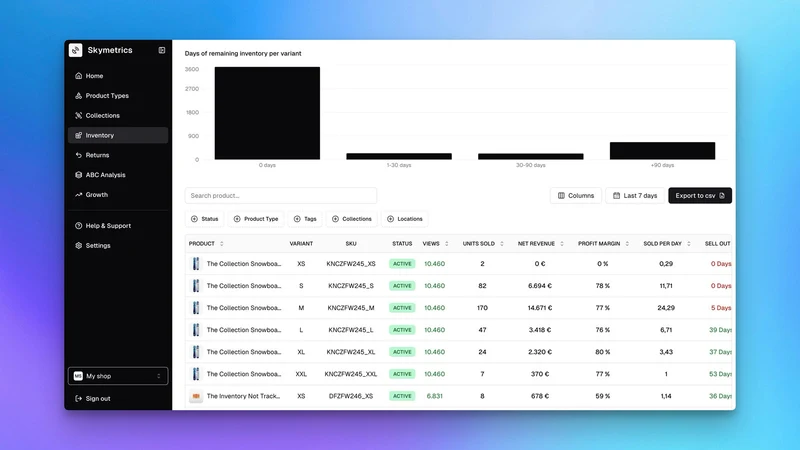The image size is (800, 450).
Task: Click the Skymetrics logo icon
Action: coord(76,50)
